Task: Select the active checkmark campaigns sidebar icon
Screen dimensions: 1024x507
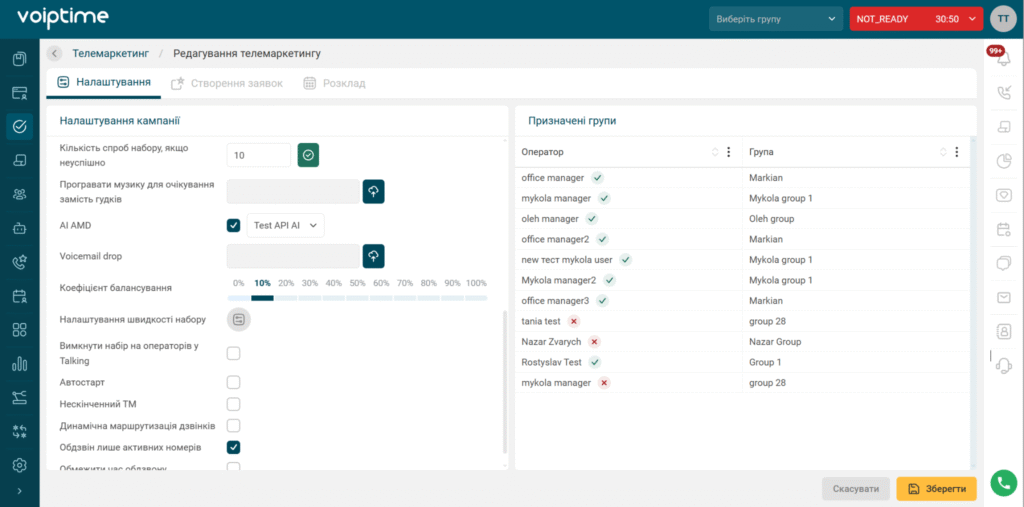Action: 20,127
